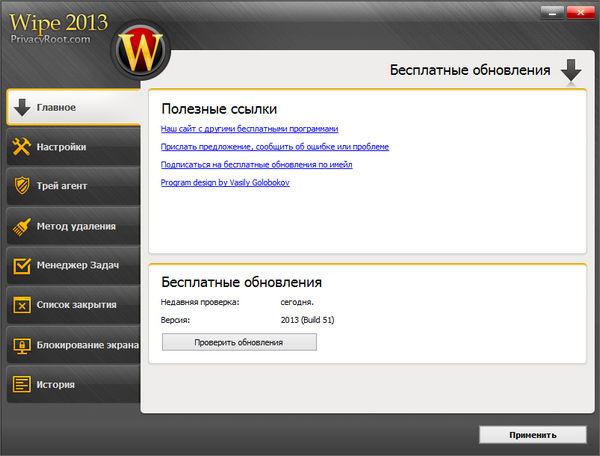Click the download arrow icon in header

571,70
